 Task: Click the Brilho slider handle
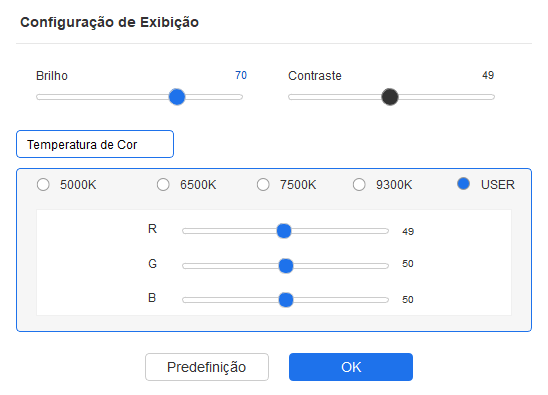pyautogui.click(x=177, y=97)
